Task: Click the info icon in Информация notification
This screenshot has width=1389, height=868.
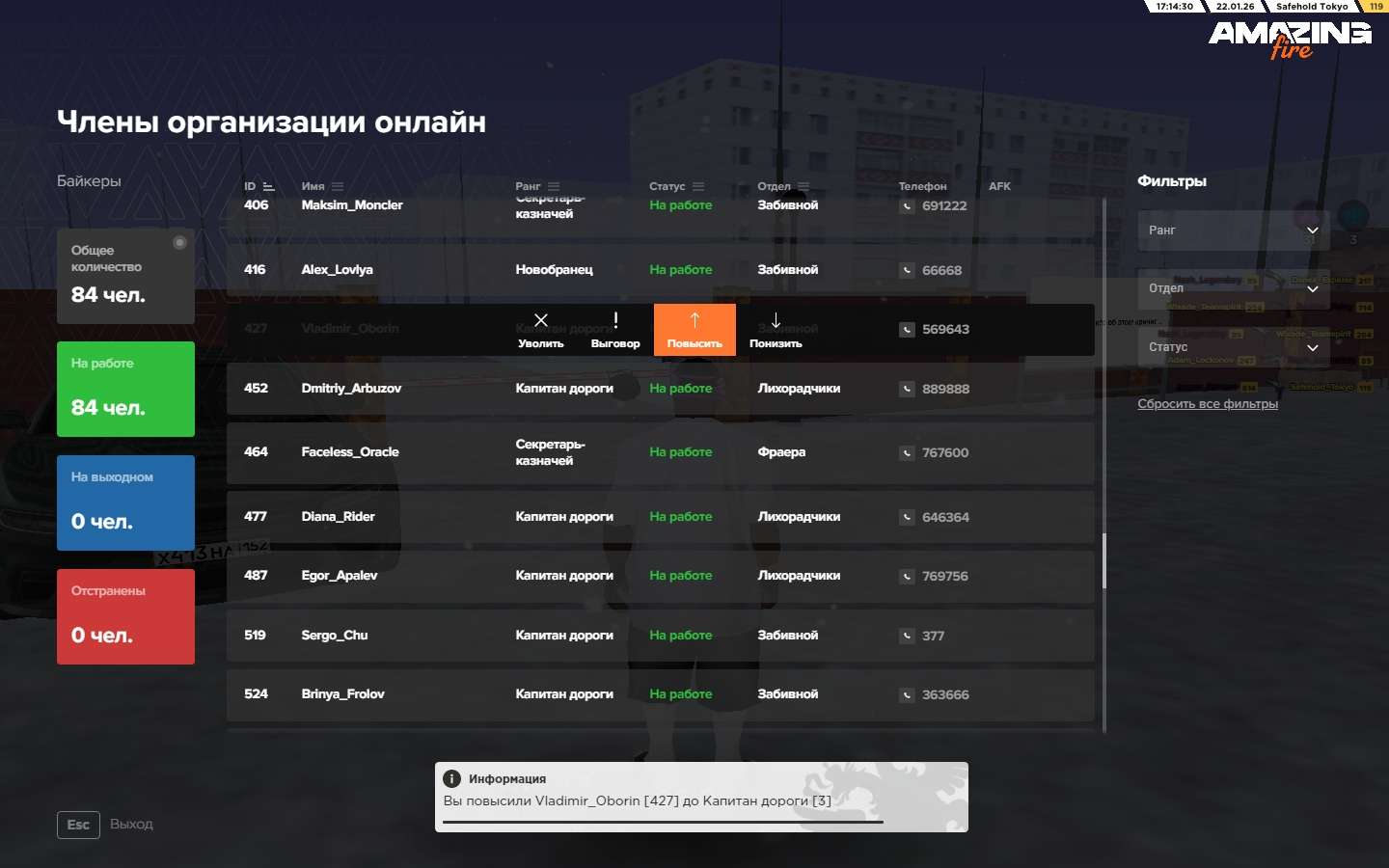Action: pyautogui.click(x=451, y=778)
